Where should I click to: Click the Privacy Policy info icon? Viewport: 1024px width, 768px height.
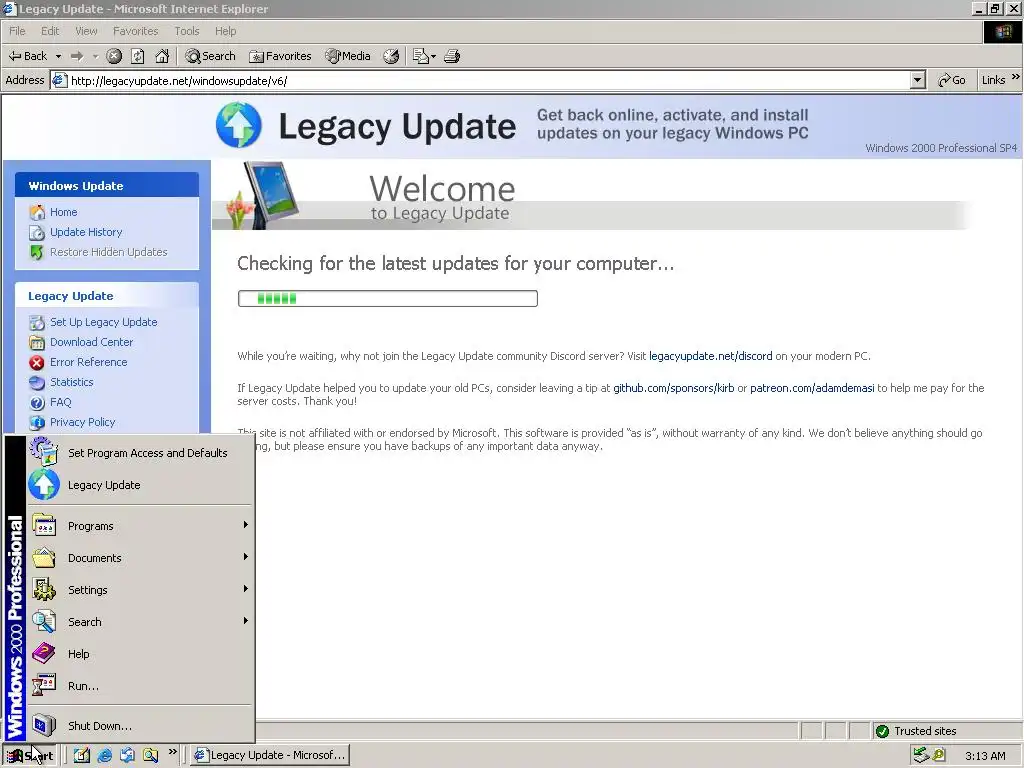click(37, 423)
